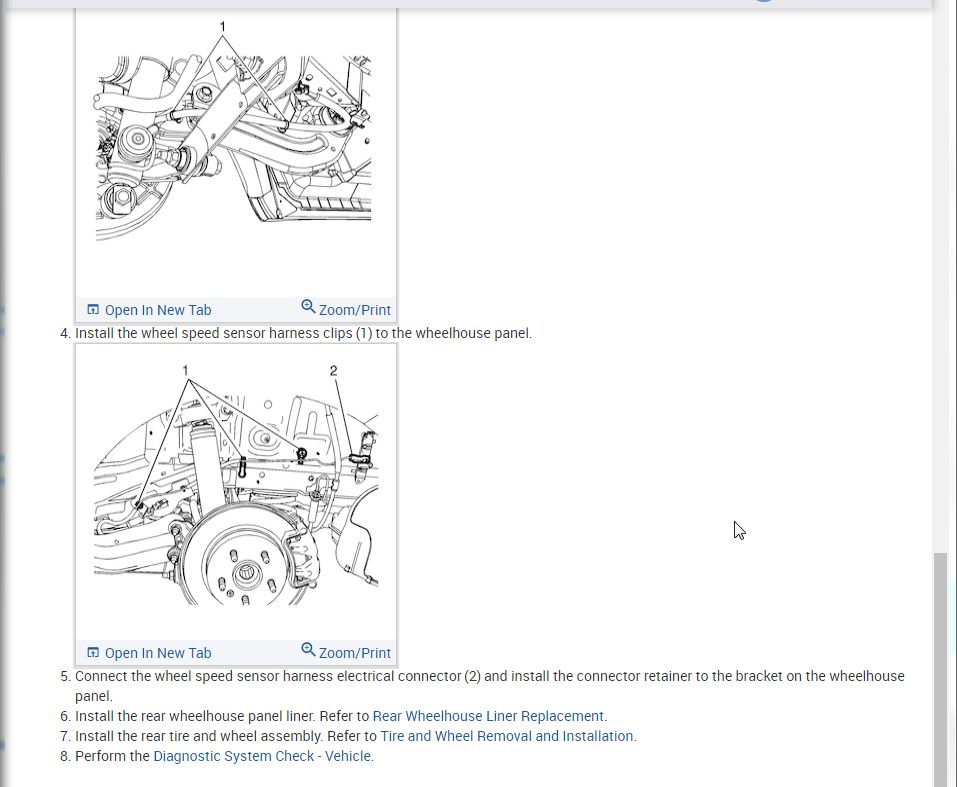Select step 4 text about harness clips

coord(303,333)
